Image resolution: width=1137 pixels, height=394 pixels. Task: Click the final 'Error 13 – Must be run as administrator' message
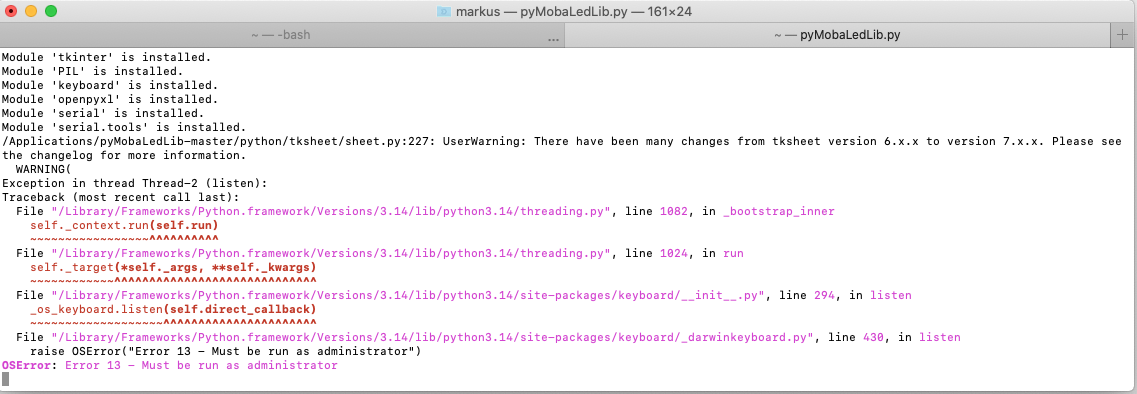[x=201, y=366]
